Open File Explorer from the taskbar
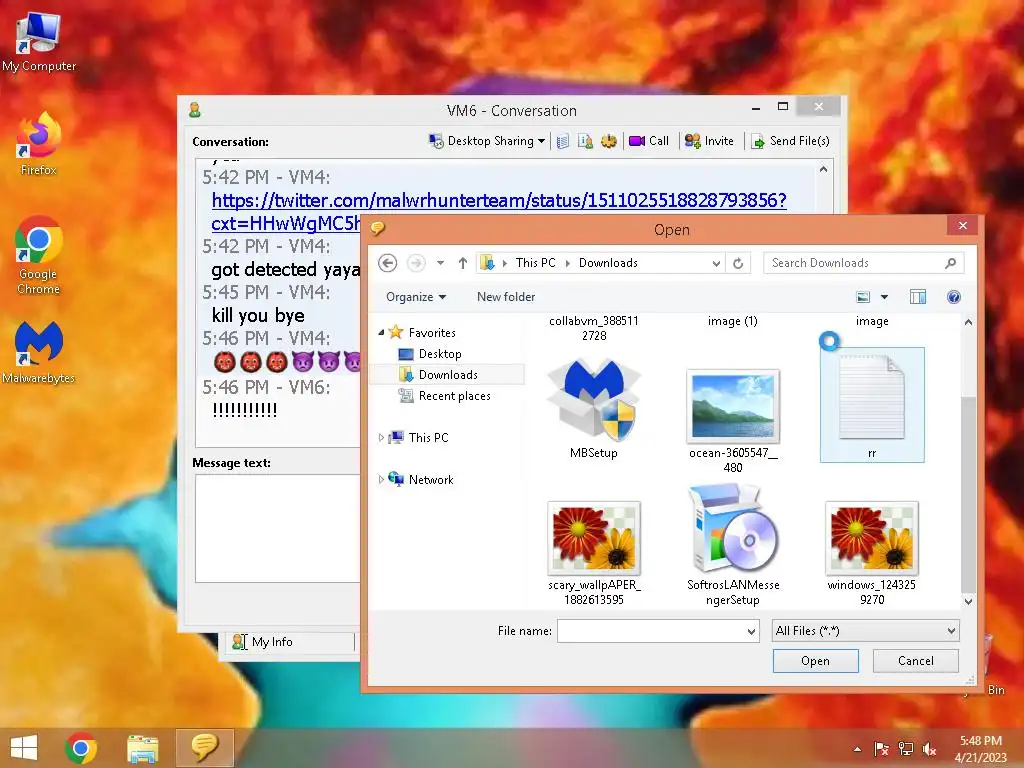Screen dimensions: 1024x768 (142, 748)
